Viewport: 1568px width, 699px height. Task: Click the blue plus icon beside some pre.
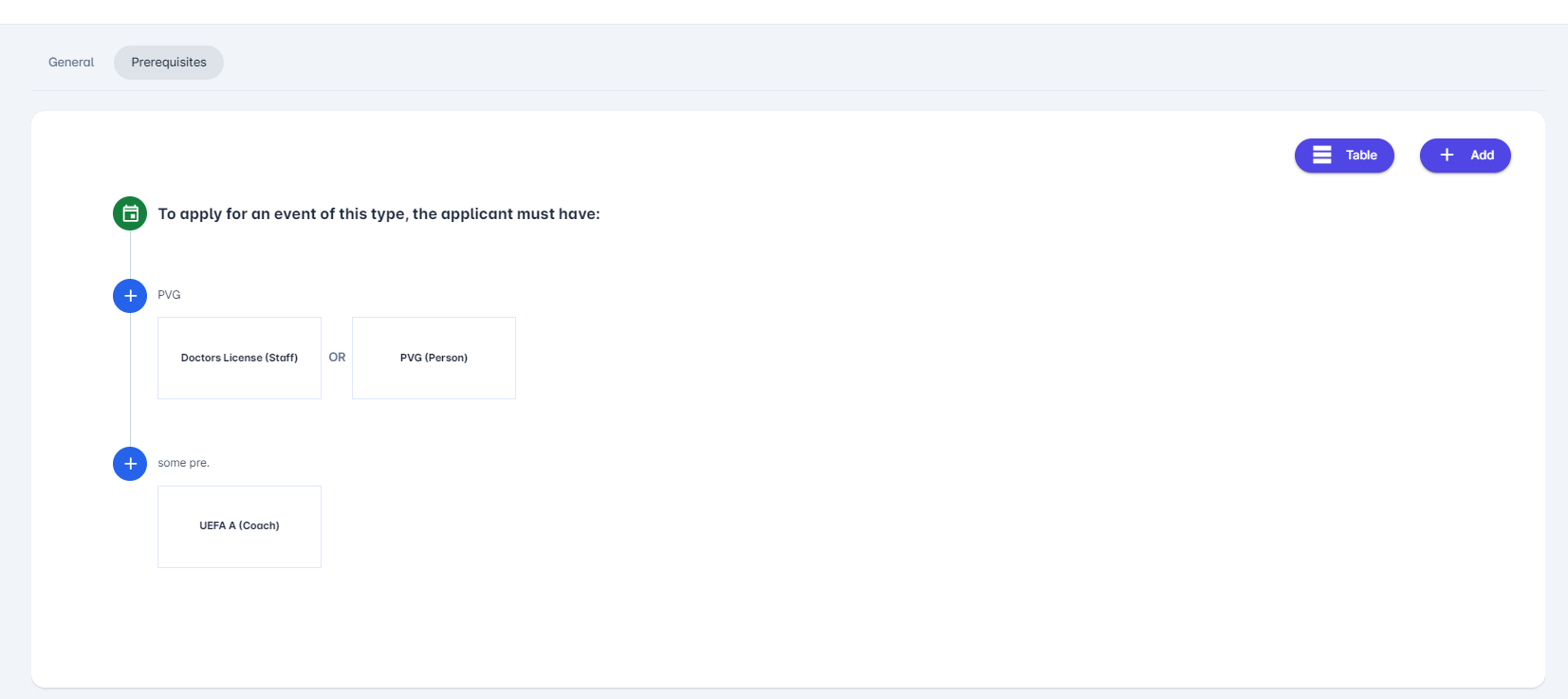[x=130, y=464]
